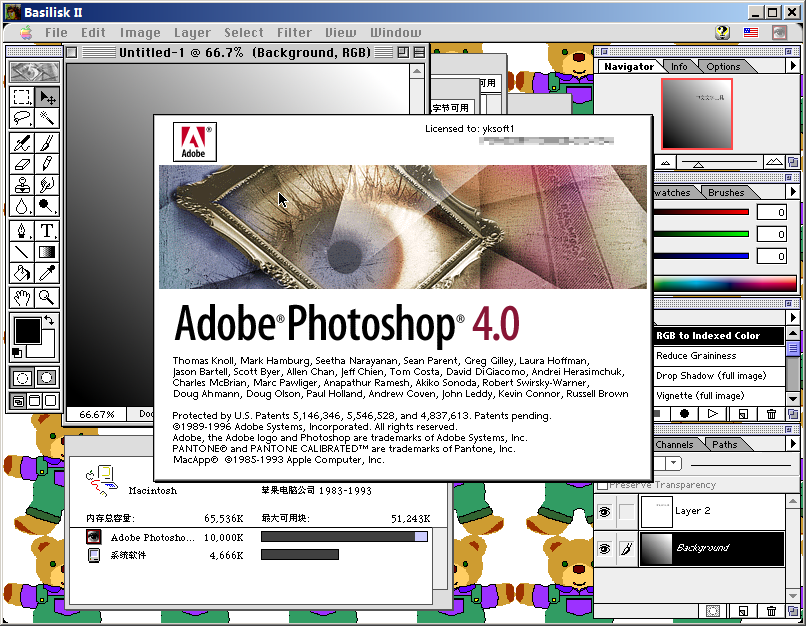Select the Eyedropper tool
This screenshot has width=806, height=626.
pos(46,271)
